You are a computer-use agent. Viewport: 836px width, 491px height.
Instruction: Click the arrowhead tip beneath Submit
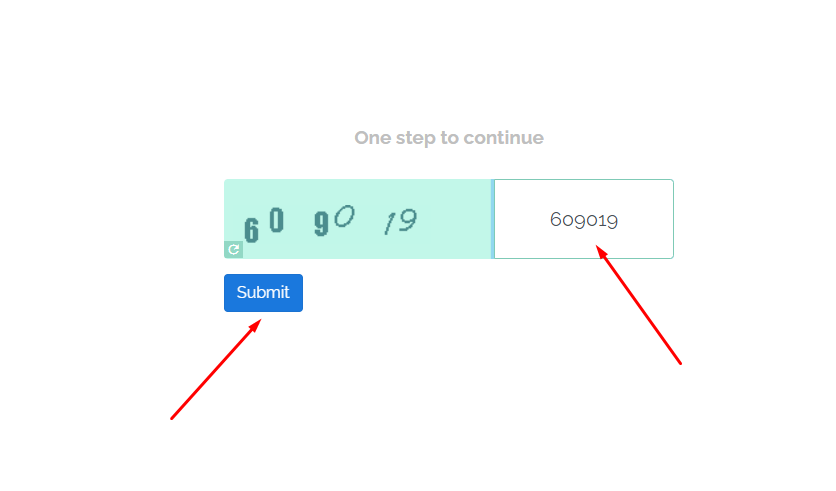(259, 321)
